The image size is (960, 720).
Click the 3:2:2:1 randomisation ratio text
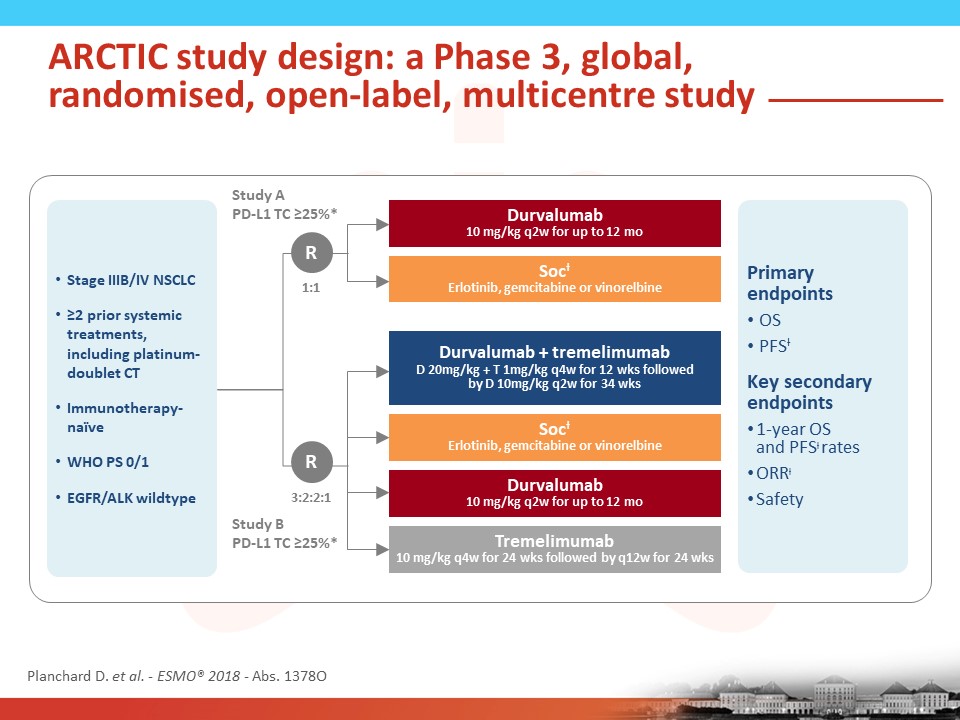click(311, 497)
